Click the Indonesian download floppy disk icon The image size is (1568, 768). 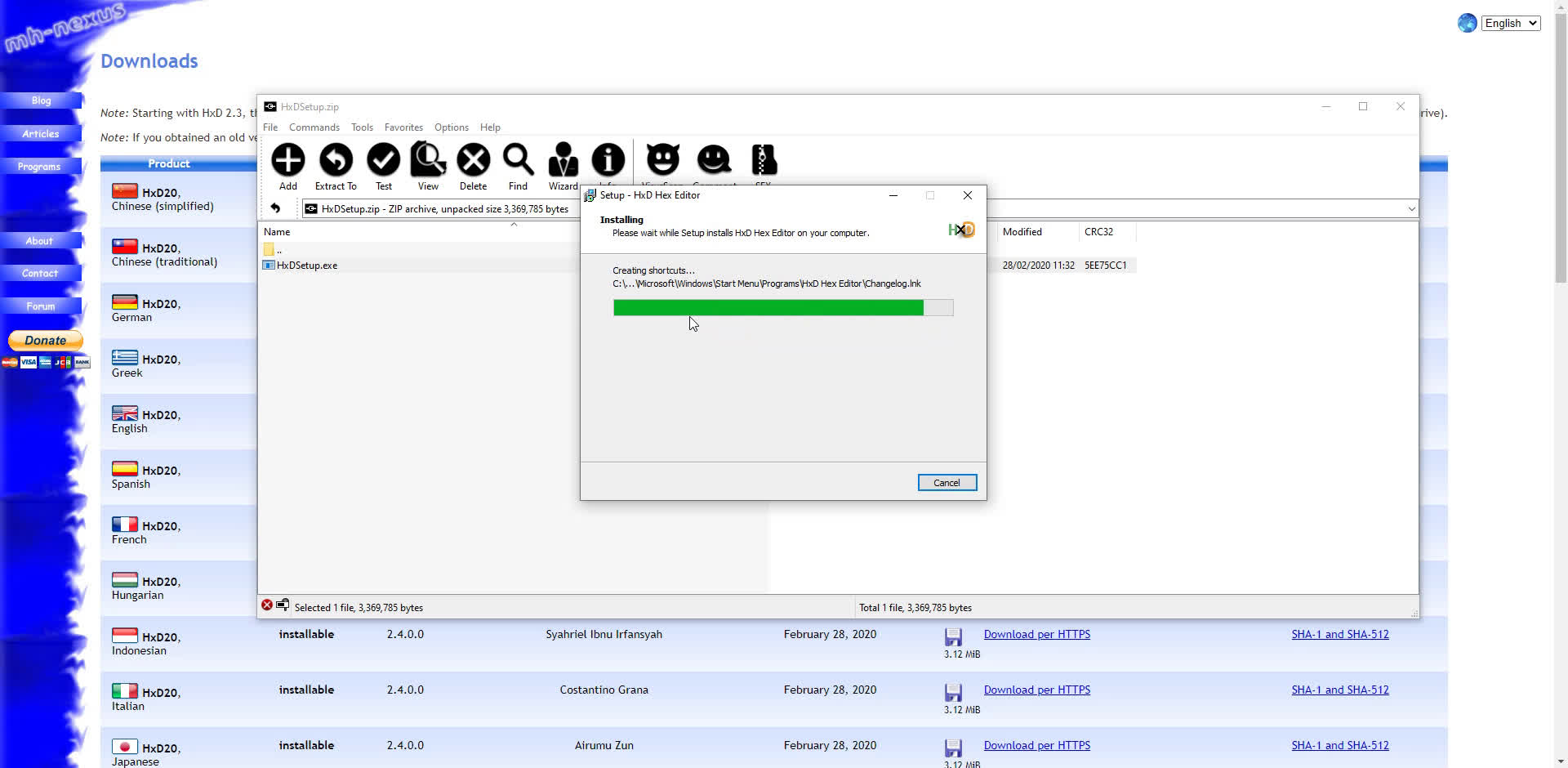point(953,637)
